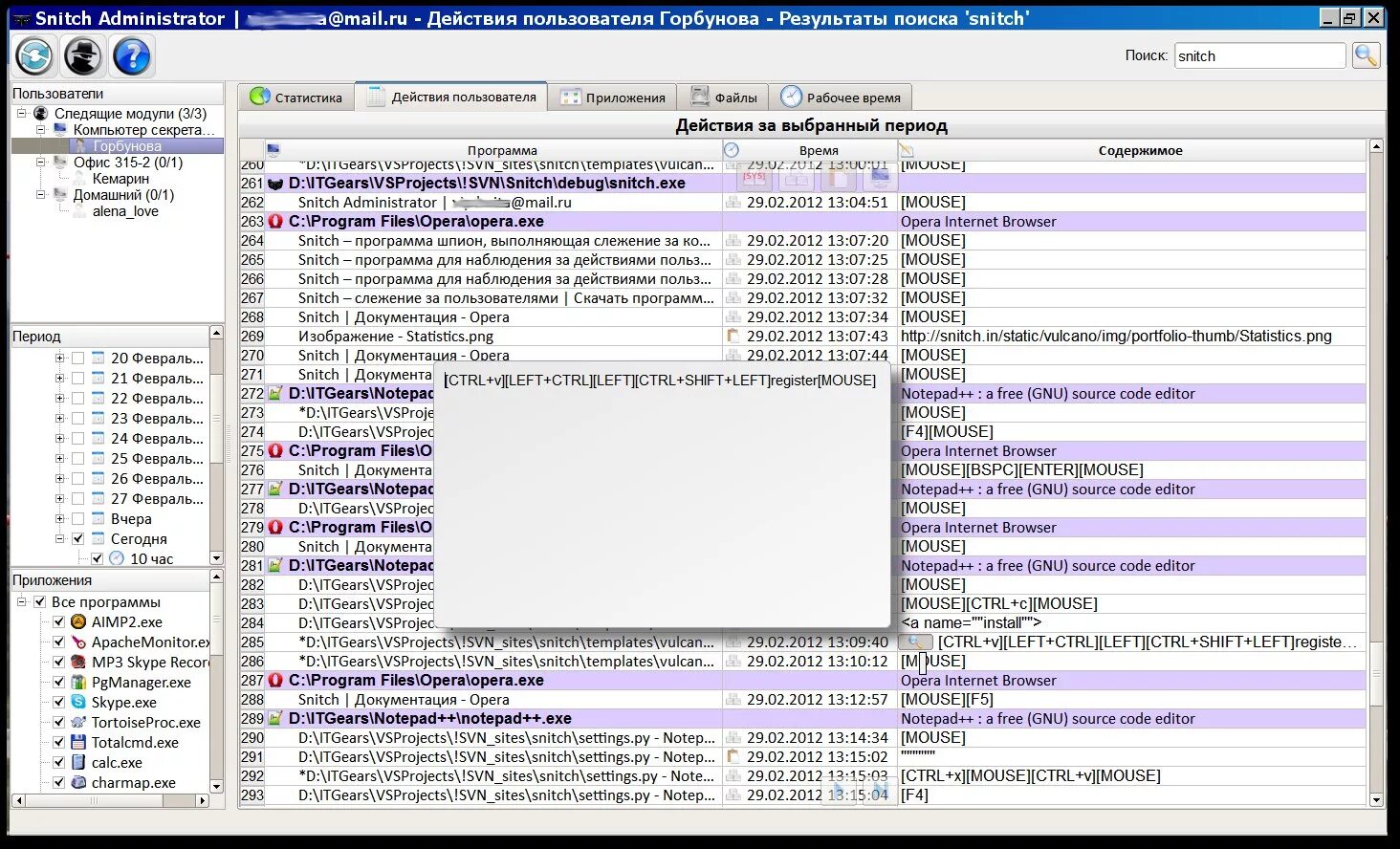This screenshot has height=849, width=1400.
Task: Switch to the Статистика tab
Action: point(296,98)
